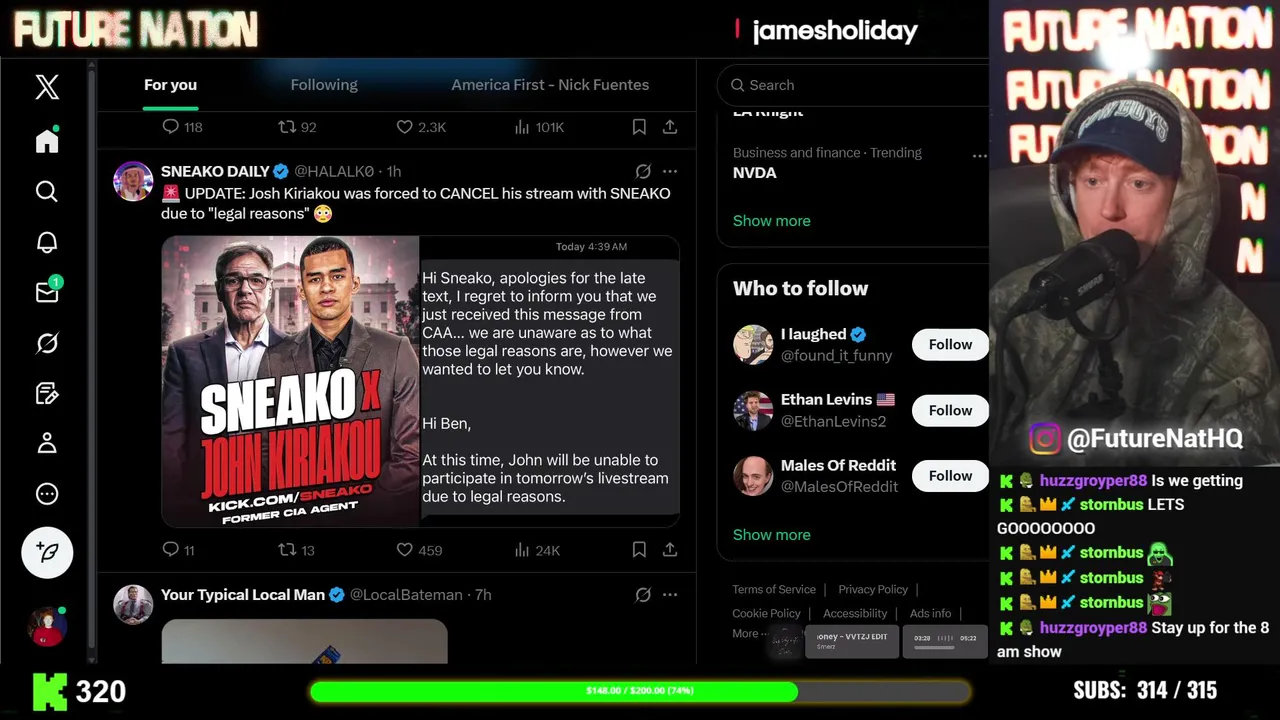Open account avatar at sidebar bottom
Image resolution: width=1280 pixels, height=720 pixels.
pos(47,627)
